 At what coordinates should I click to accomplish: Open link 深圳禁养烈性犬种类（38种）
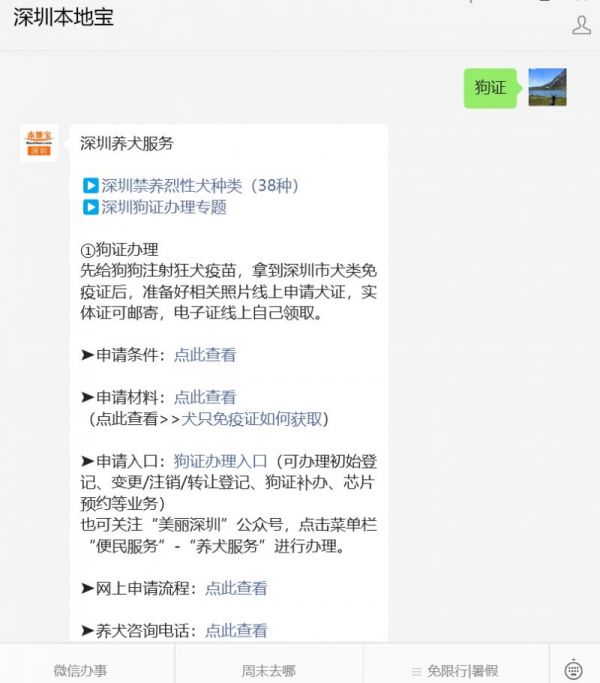200,186
